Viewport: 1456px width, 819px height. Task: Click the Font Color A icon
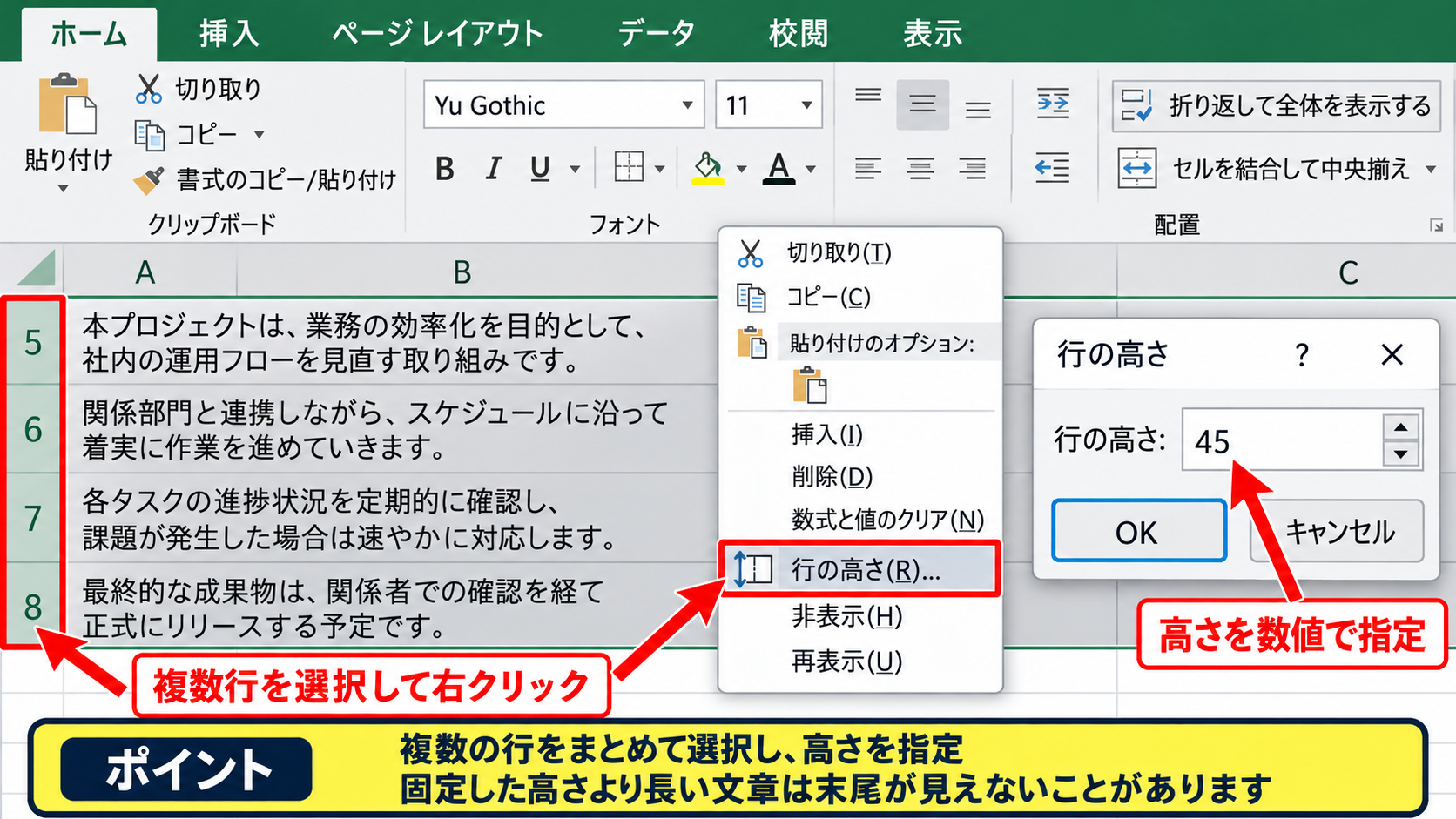coord(779,168)
